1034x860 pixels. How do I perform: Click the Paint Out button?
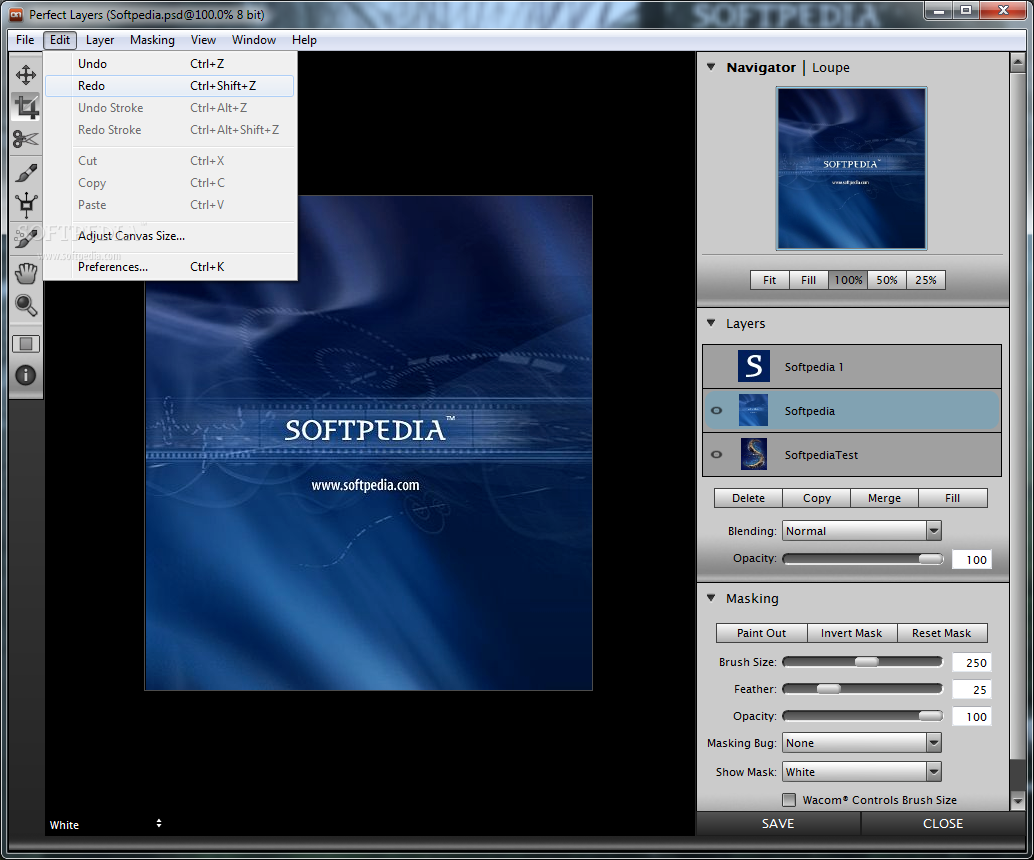point(762,633)
